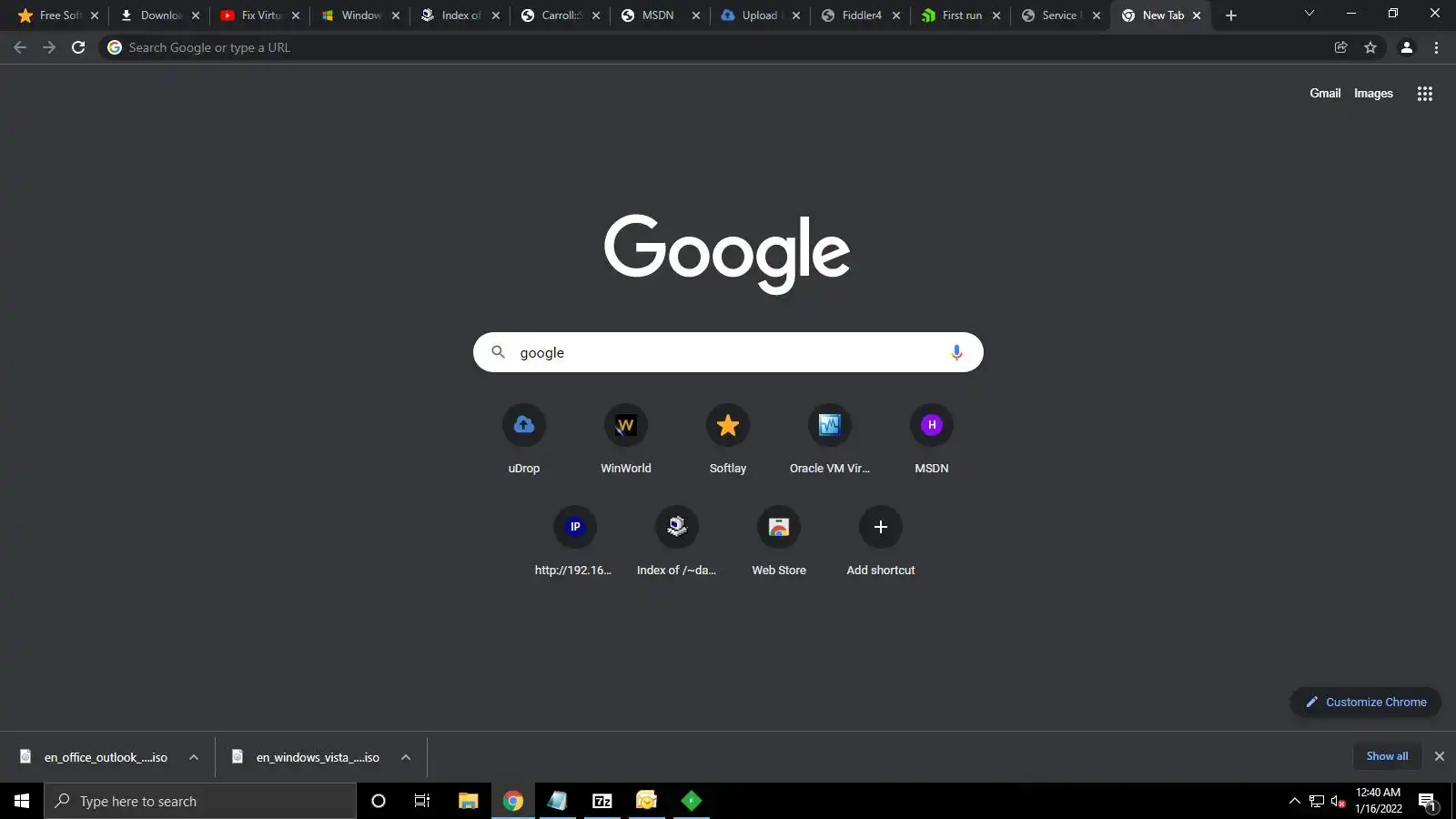Click the Google search box

728,352
